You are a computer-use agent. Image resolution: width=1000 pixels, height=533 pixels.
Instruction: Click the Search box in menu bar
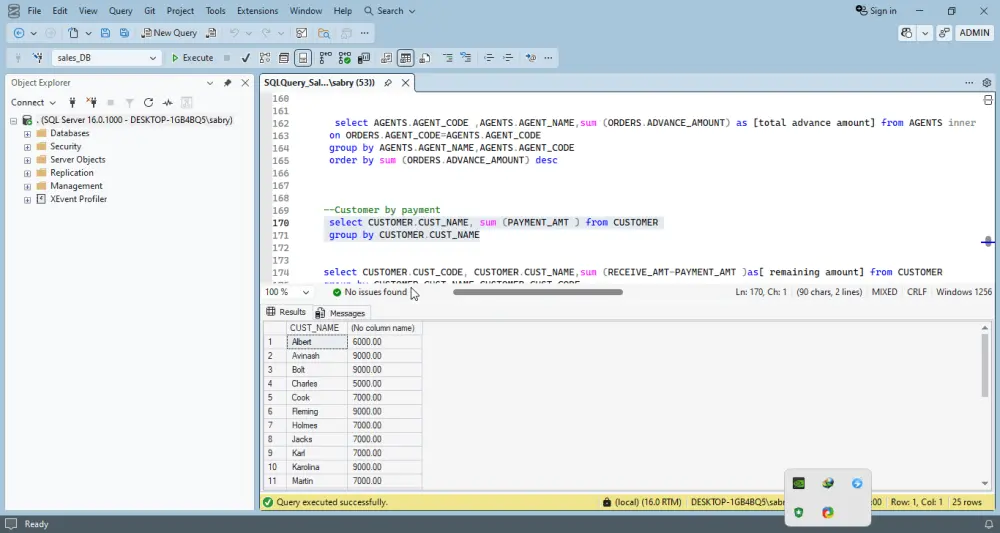coord(390,11)
